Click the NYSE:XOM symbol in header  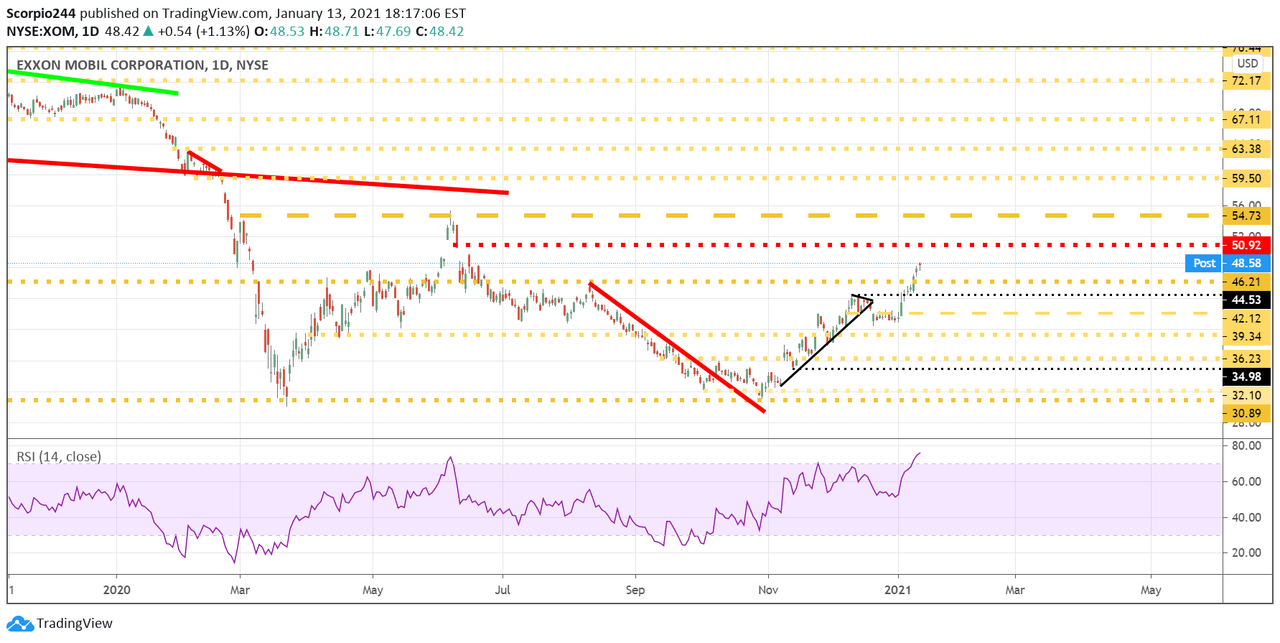click(x=44, y=32)
